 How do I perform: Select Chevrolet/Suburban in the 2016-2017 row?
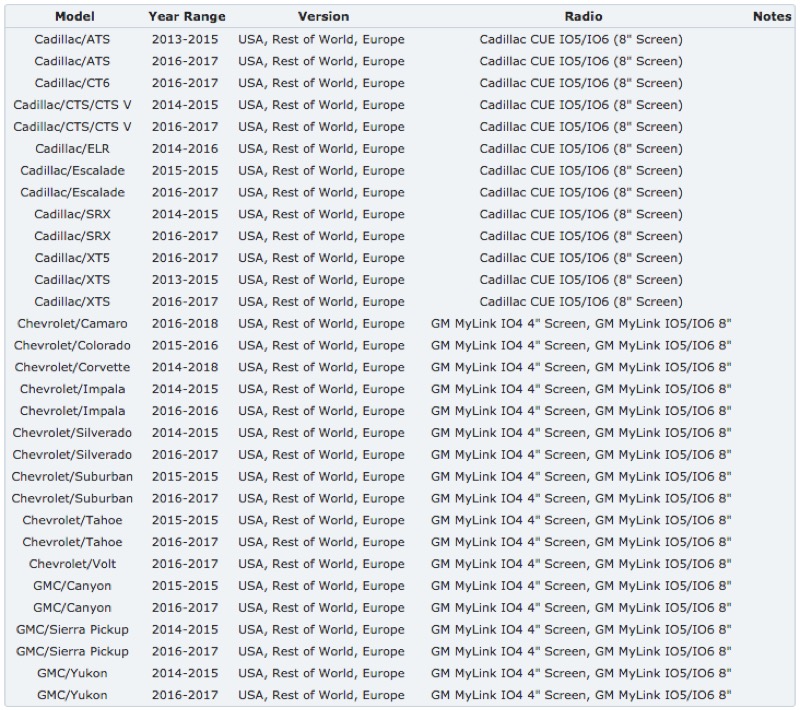coord(72,499)
